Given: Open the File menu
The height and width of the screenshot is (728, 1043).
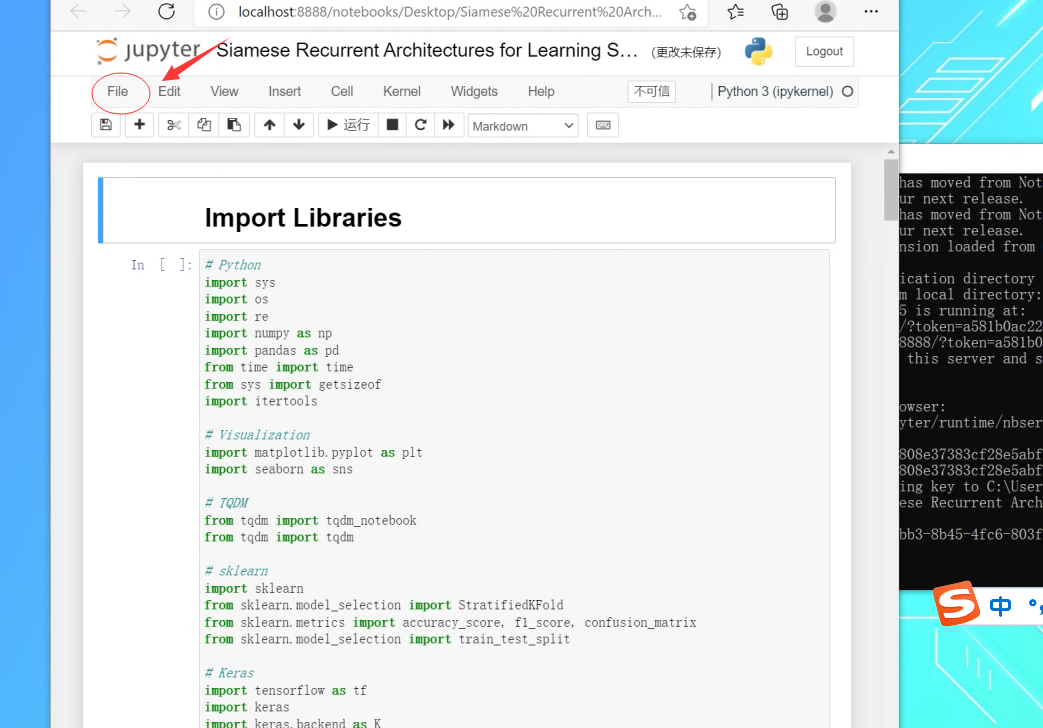Looking at the screenshot, I should pos(118,92).
